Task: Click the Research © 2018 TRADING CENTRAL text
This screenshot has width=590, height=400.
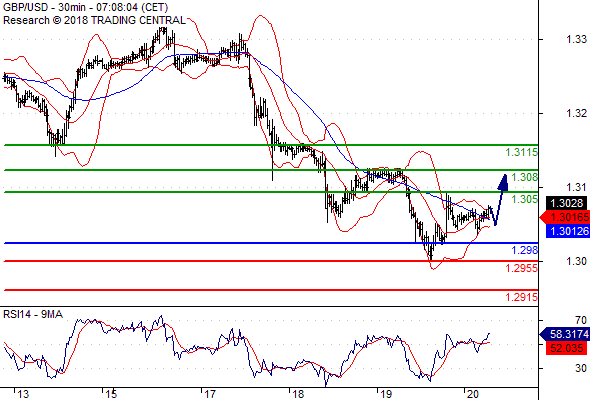Action: [94, 20]
